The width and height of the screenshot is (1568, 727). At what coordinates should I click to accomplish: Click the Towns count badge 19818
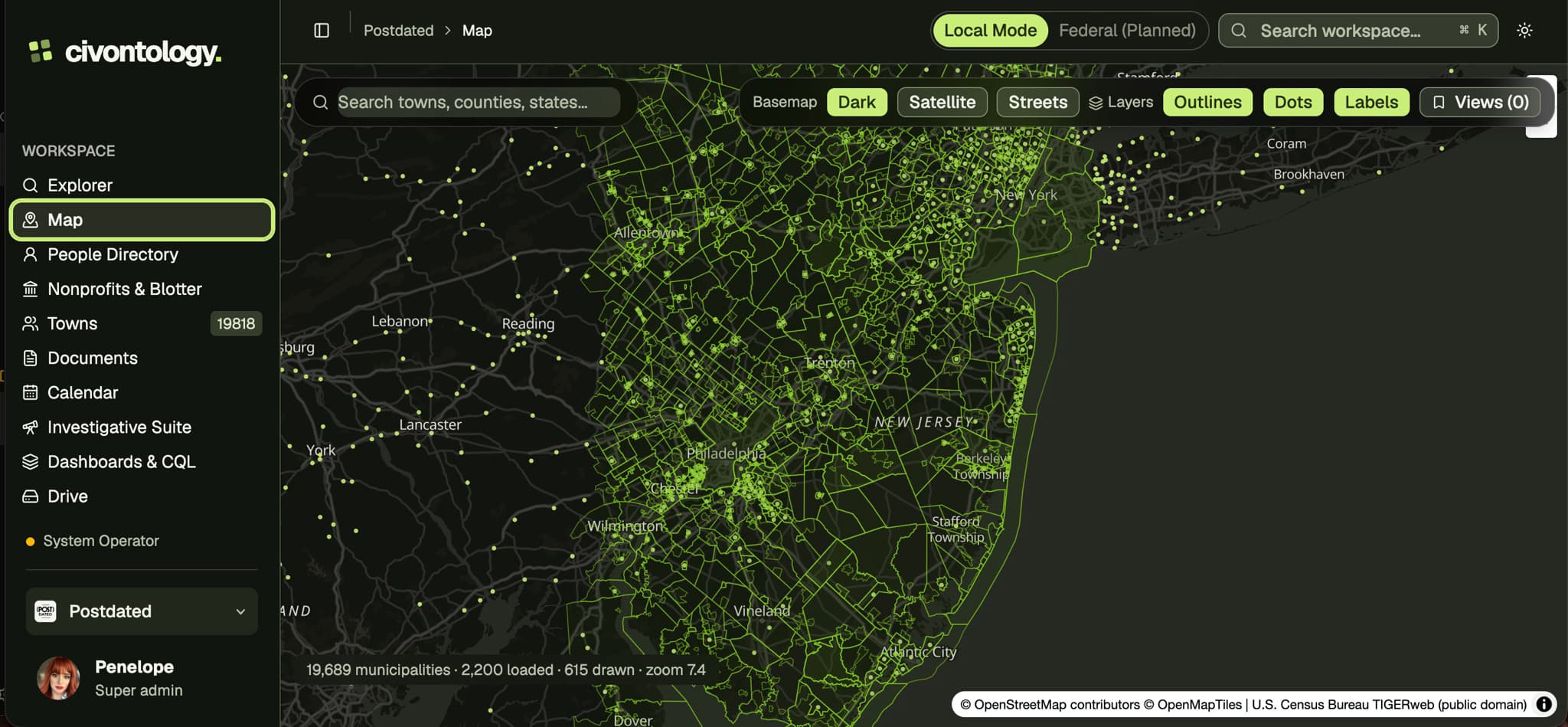click(x=236, y=323)
